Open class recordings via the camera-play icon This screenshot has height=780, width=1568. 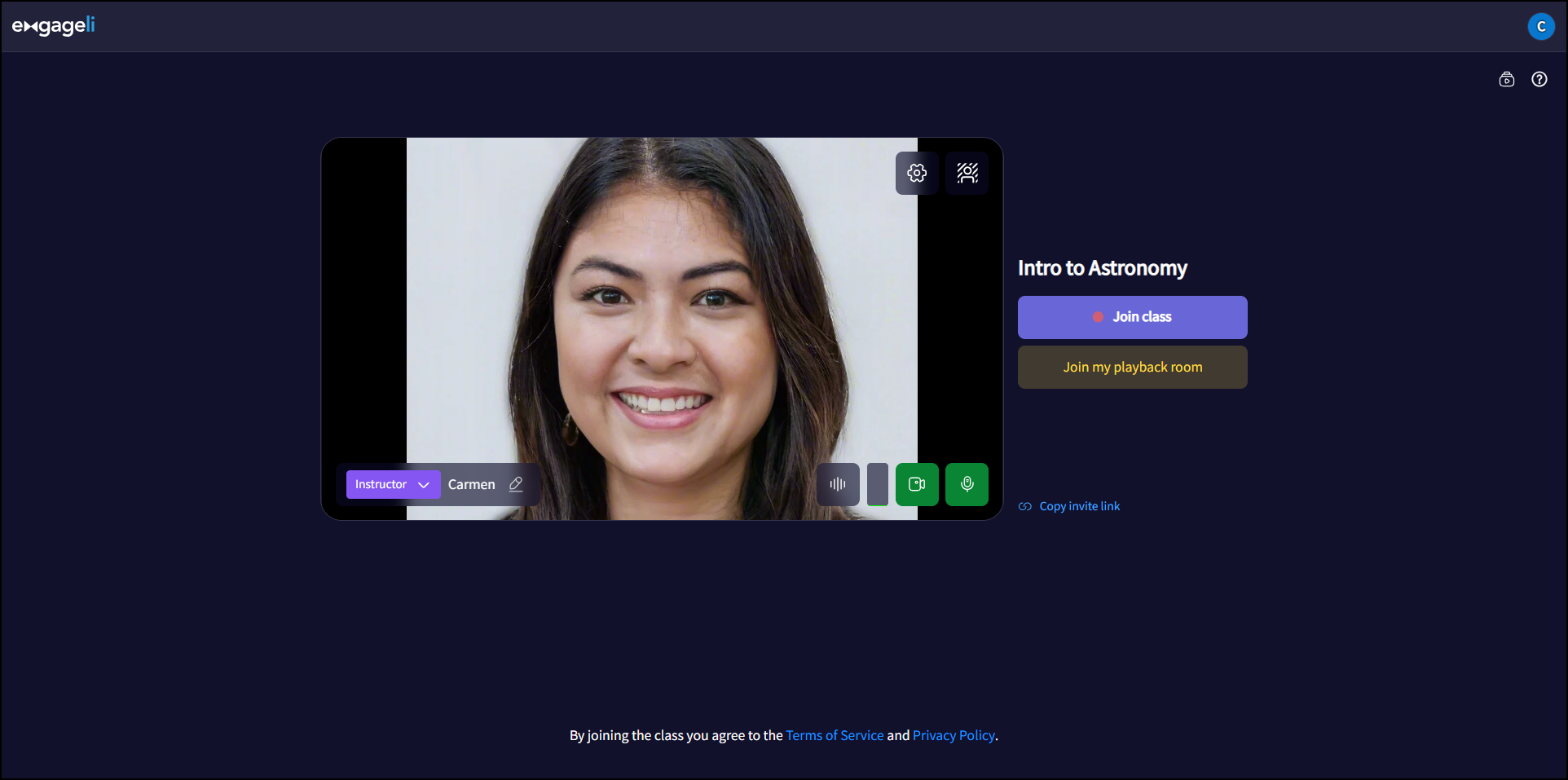[x=1507, y=79]
